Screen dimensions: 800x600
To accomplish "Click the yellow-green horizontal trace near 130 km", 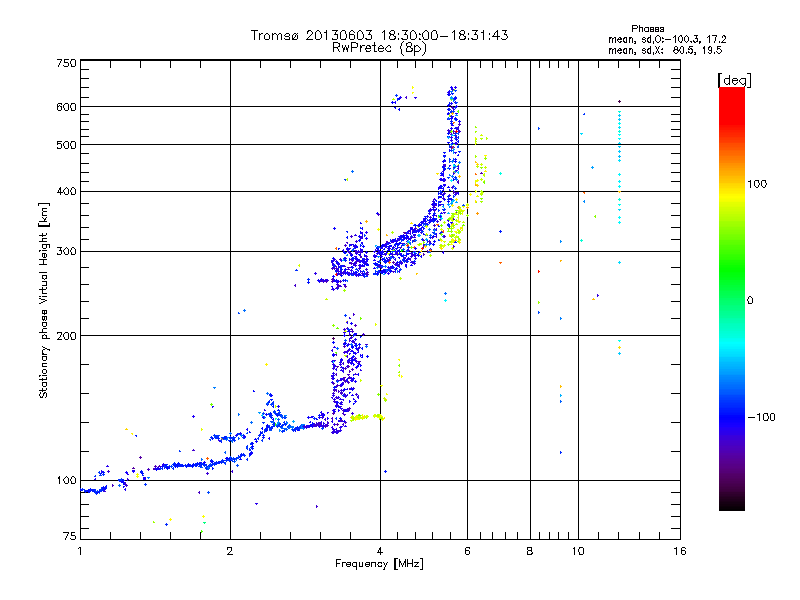I will (x=367, y=417).
